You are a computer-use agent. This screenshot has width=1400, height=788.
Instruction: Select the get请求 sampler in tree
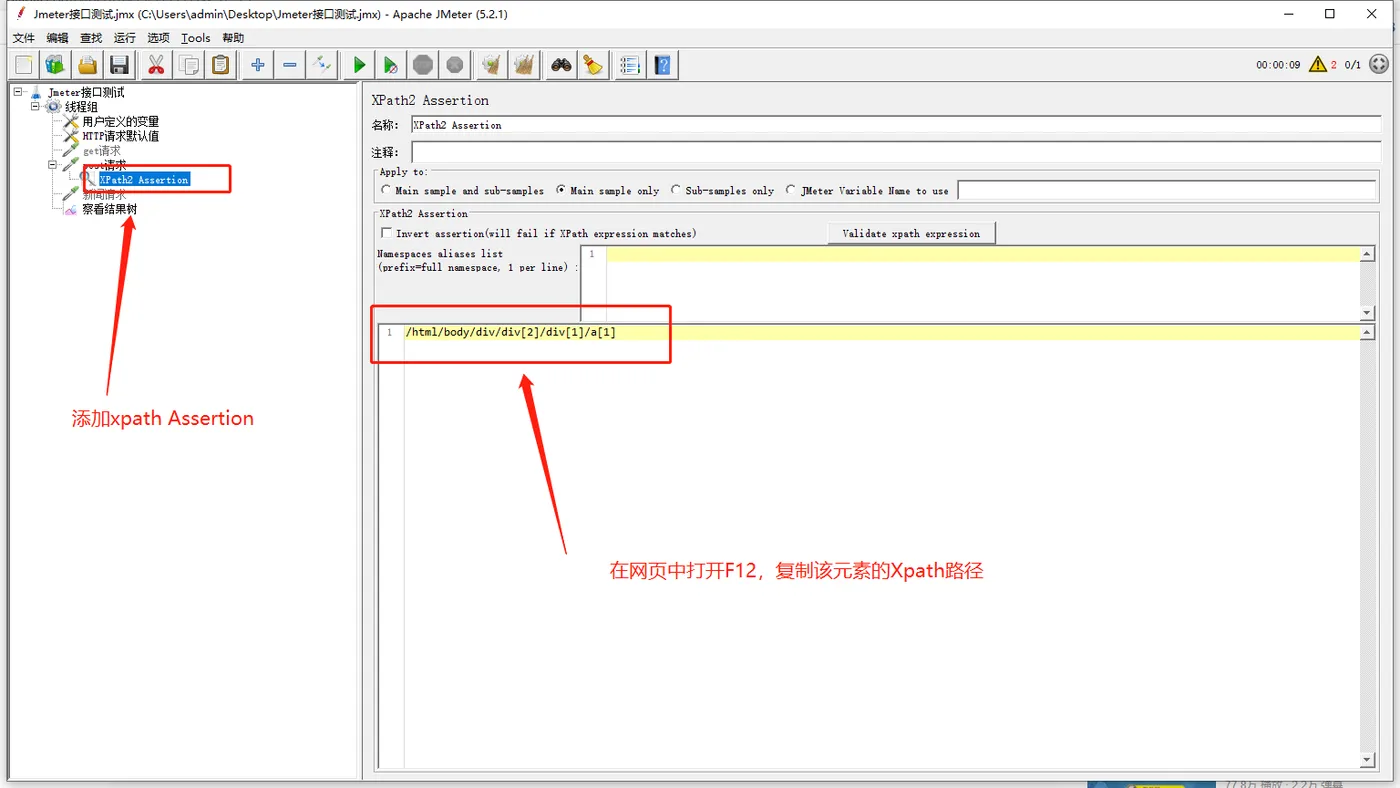coord(102,151)
